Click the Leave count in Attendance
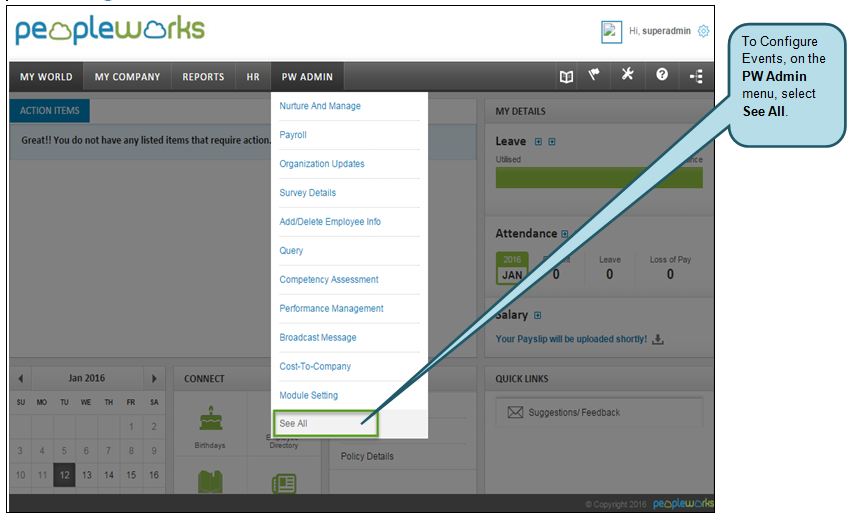 pyautogui.click(x=610, y=274)
